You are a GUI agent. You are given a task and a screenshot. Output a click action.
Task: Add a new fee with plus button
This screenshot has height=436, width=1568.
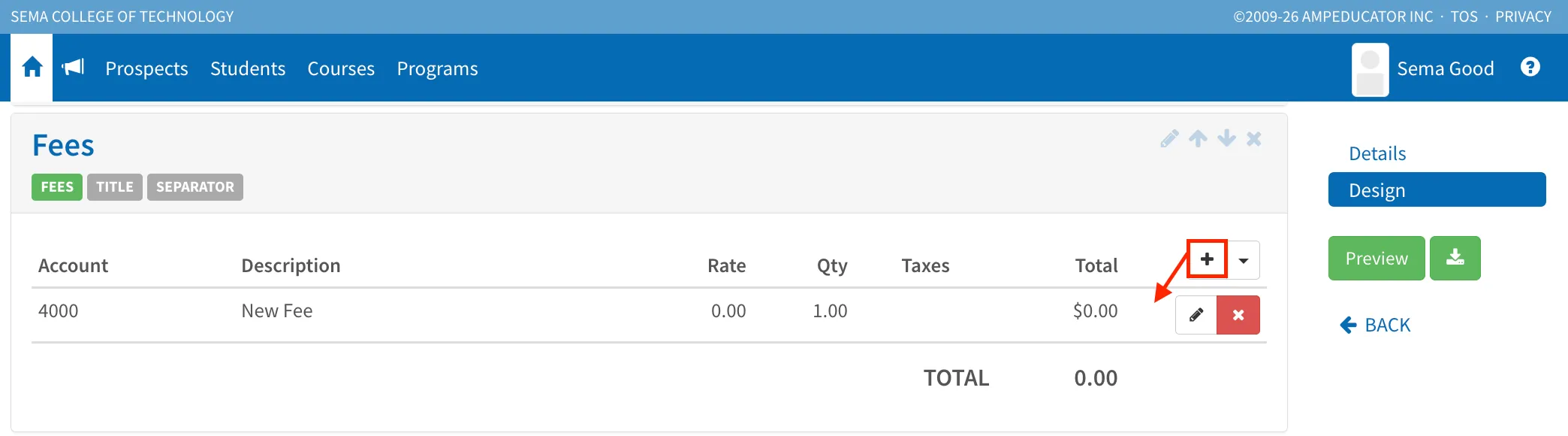(1207, 259)
